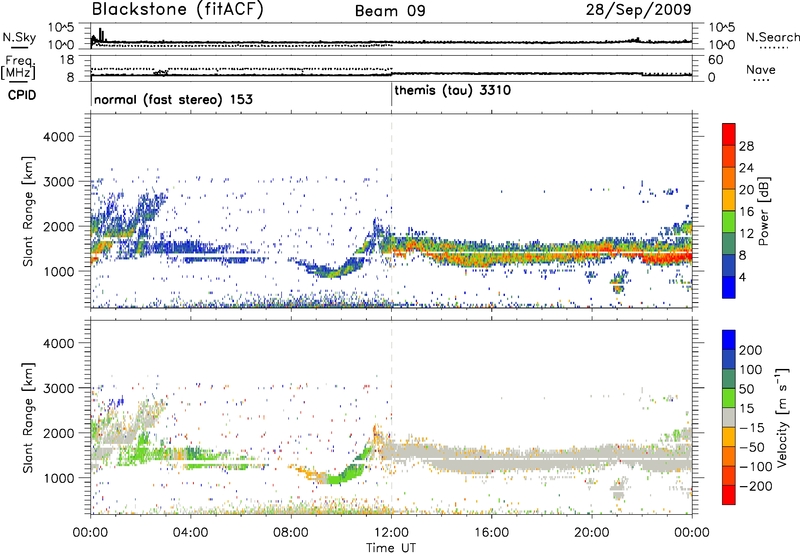The height and width of the screenshot is (554, 800).
Task: Click the '16:00' time tick label
Action: 491,533
